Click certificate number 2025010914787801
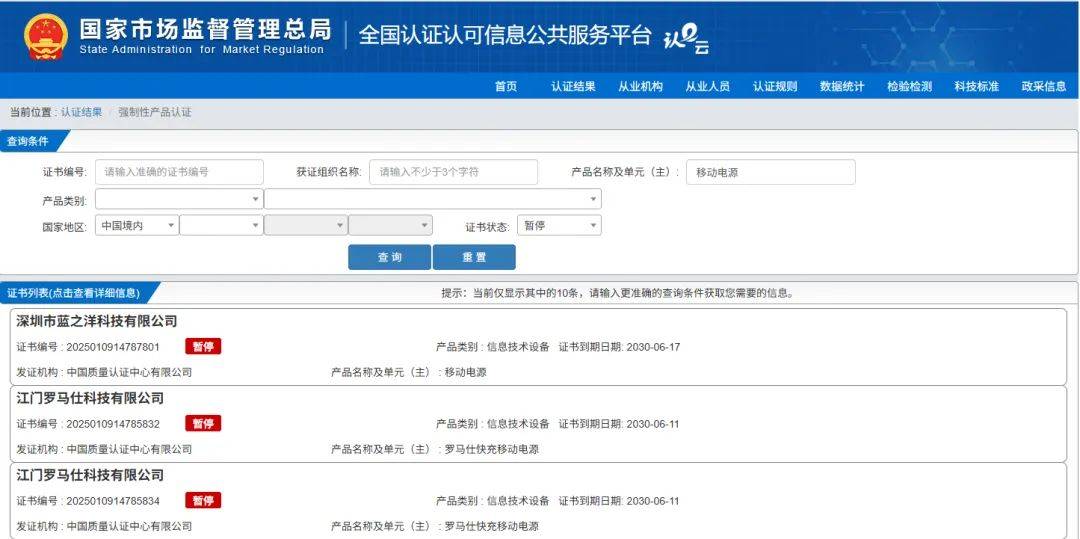This screenshot has width=1080, height=539. coord(113,347)
